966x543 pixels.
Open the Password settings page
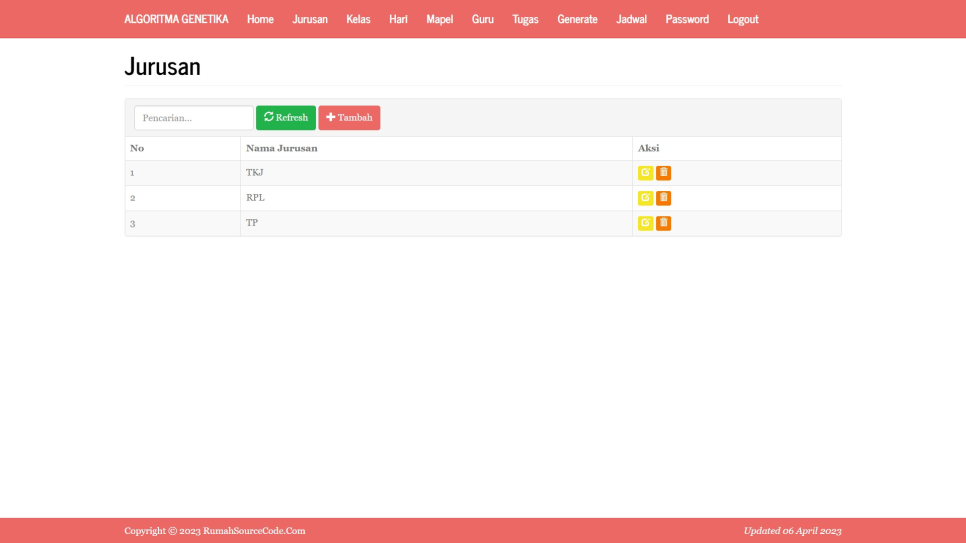687,19
